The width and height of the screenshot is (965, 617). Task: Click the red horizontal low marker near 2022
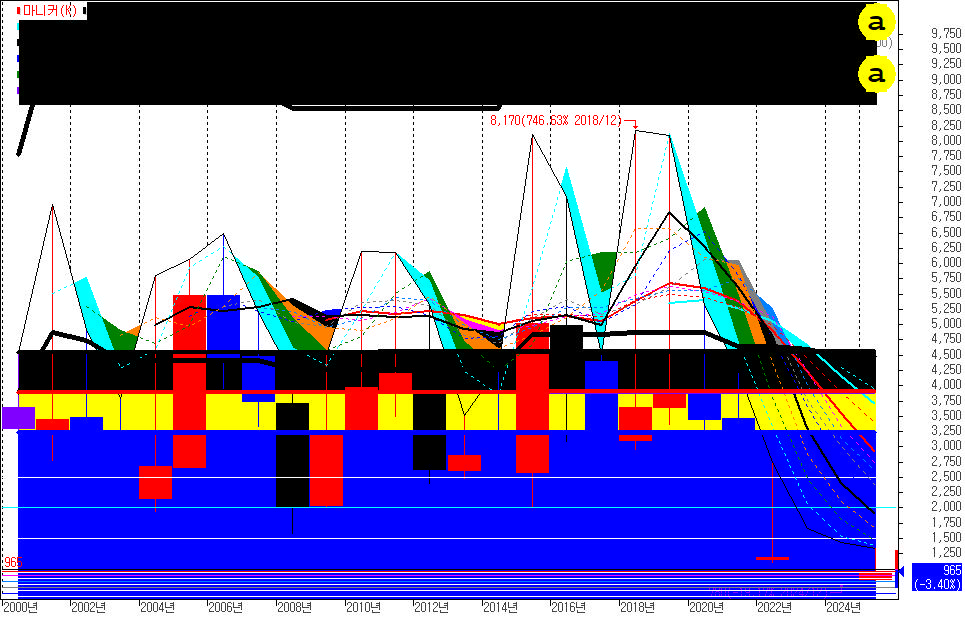coord(772,558)
